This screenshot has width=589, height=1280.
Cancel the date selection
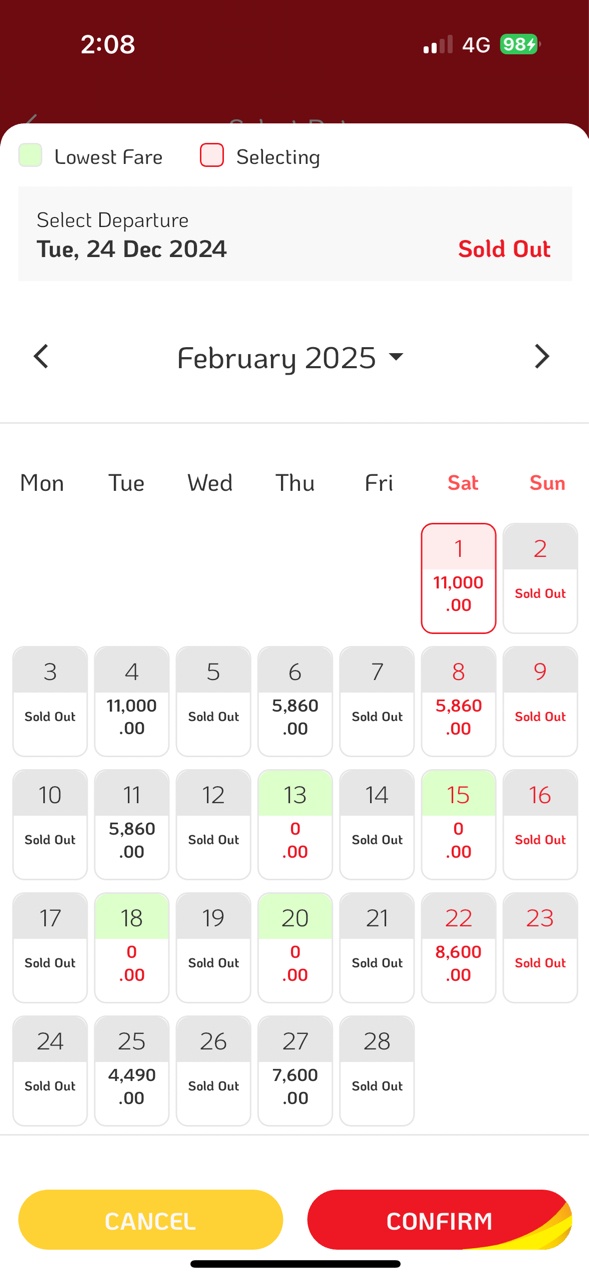(x=151, y=1220)
